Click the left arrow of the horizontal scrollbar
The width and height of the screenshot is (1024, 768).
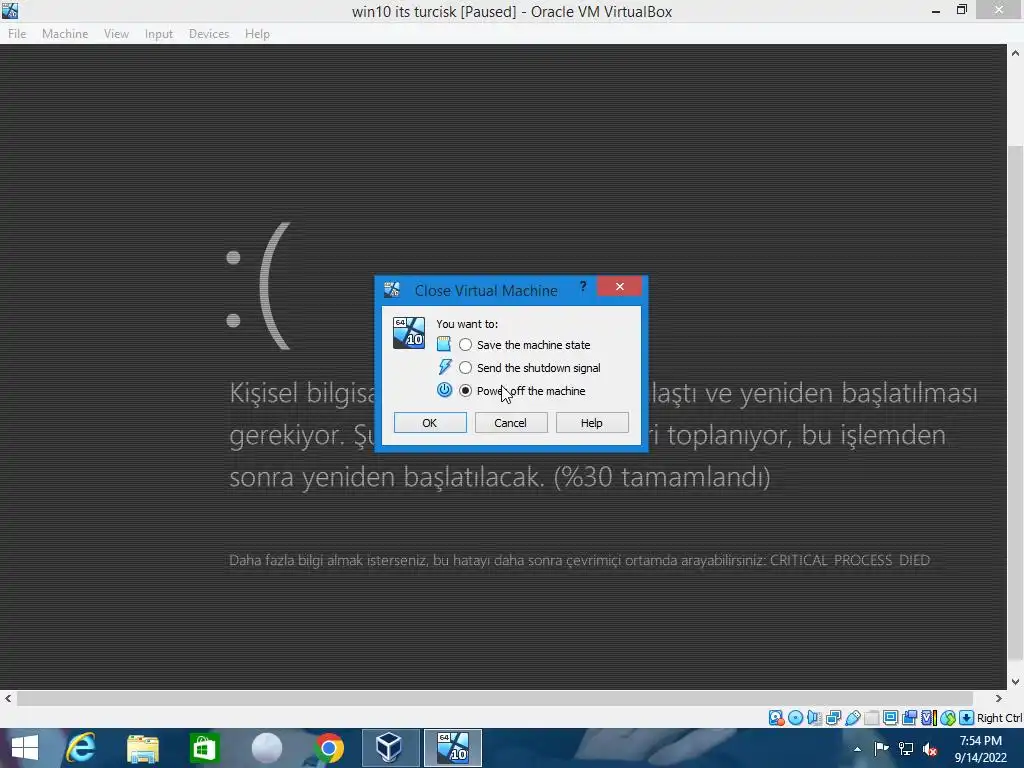click(8, 698)
